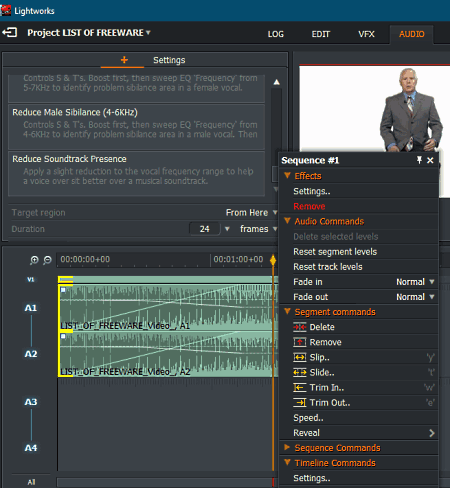Click the Duration 24 input field
Image resolution: width=450 pixels, height=488 pixels.
(x=205, y=229)
